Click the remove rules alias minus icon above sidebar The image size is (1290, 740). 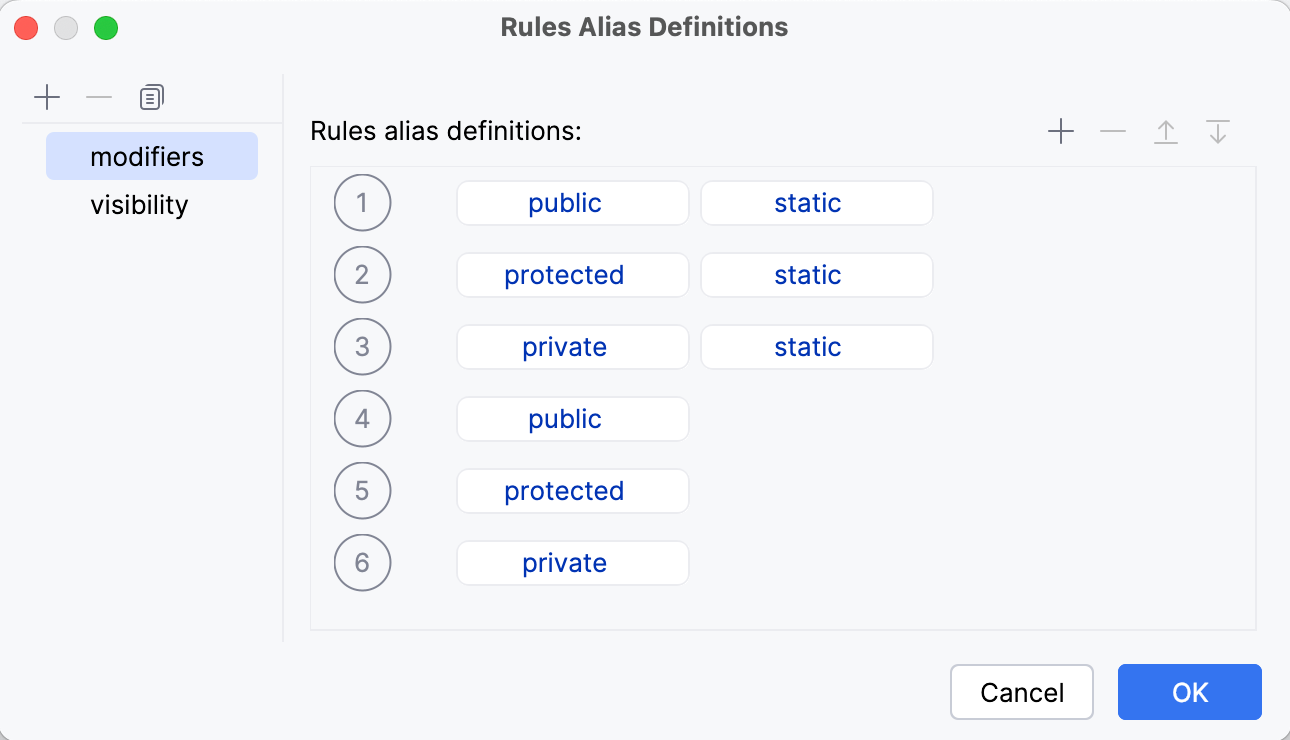click(x=98, y=97)
